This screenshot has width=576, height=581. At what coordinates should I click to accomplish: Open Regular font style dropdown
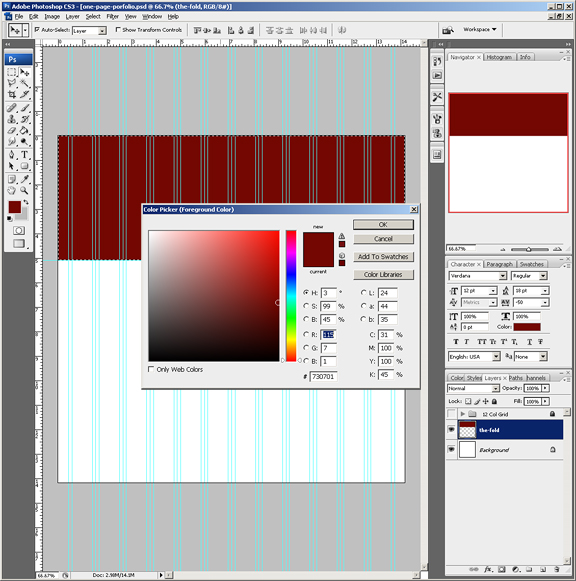pyautogui.click(x=543, y=276)
